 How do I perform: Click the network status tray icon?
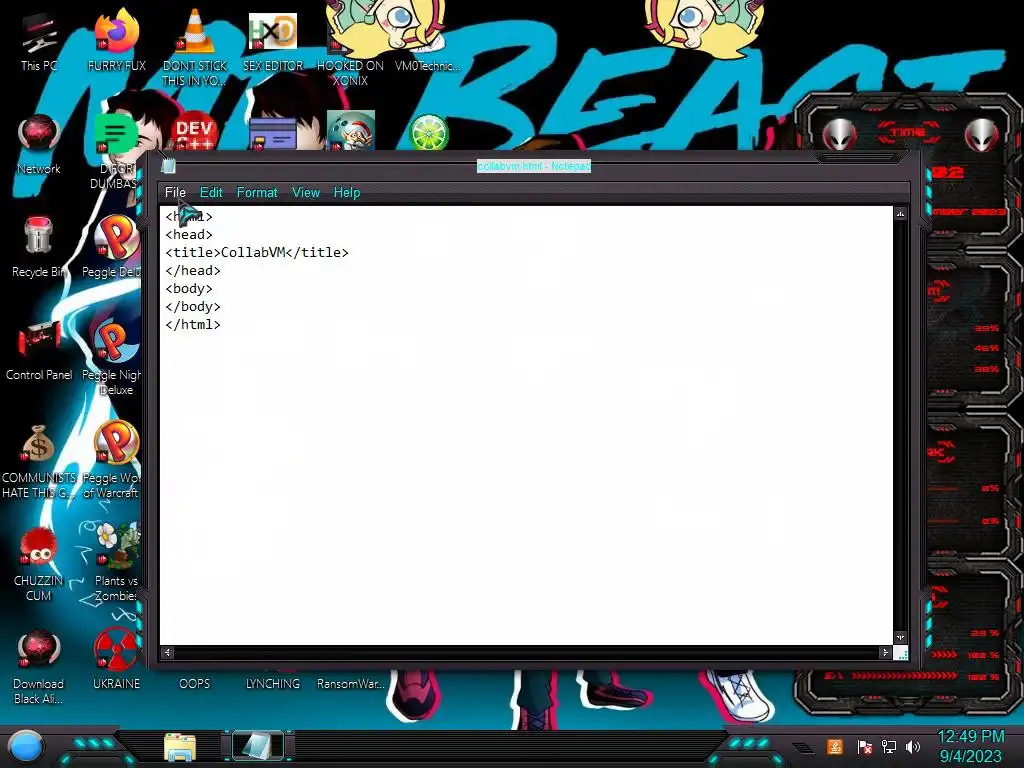click(x=889, y=746)
